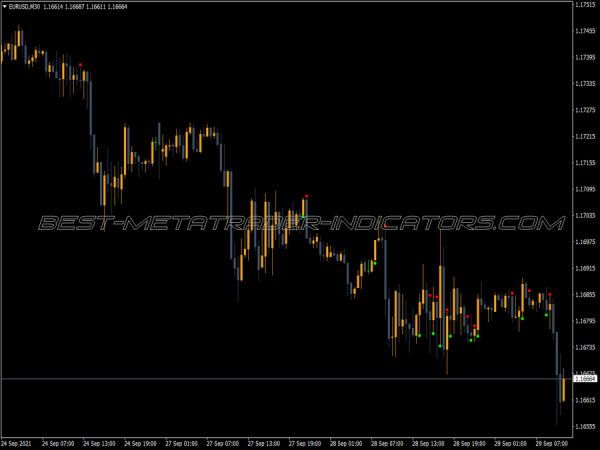600x450 pixels.
Task: Click the red signal dot above the 27 Sep 19:00 candle
Action: (x=307, y=196)
